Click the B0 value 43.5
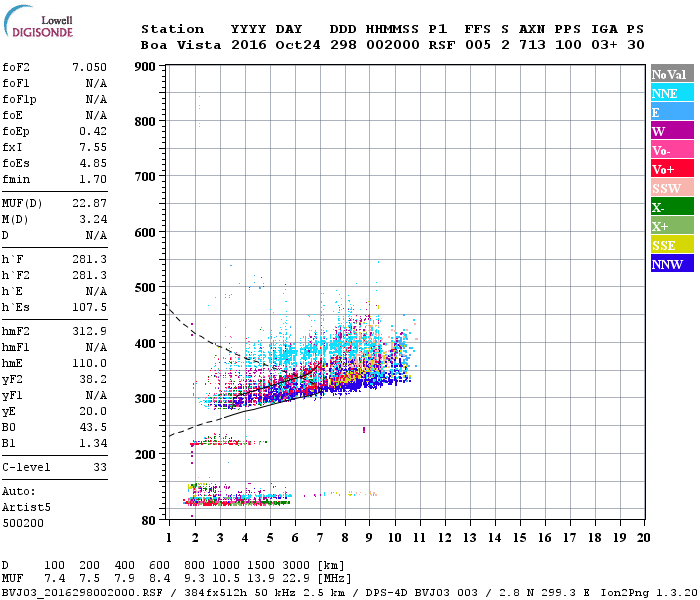700x600 pixels. [x=93, y=428]
